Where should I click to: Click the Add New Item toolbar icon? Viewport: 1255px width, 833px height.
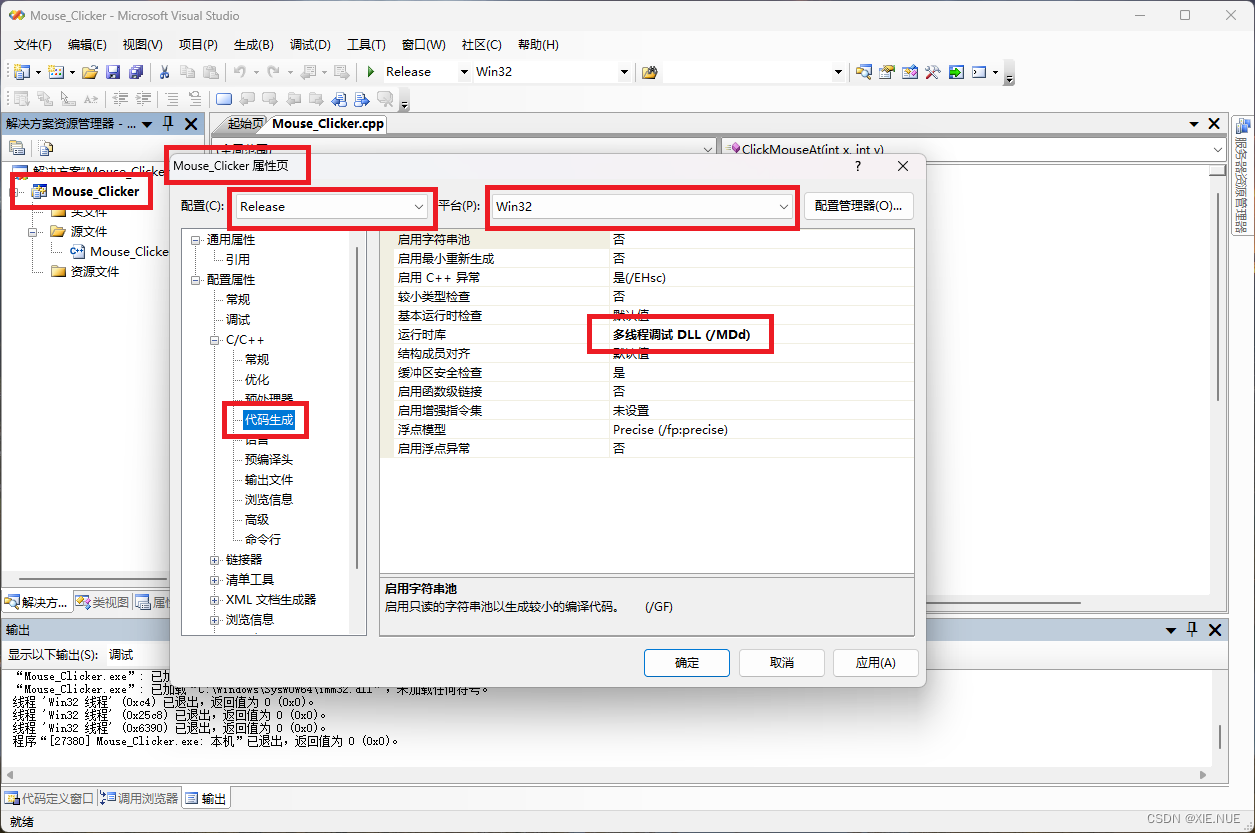point(55,72)
